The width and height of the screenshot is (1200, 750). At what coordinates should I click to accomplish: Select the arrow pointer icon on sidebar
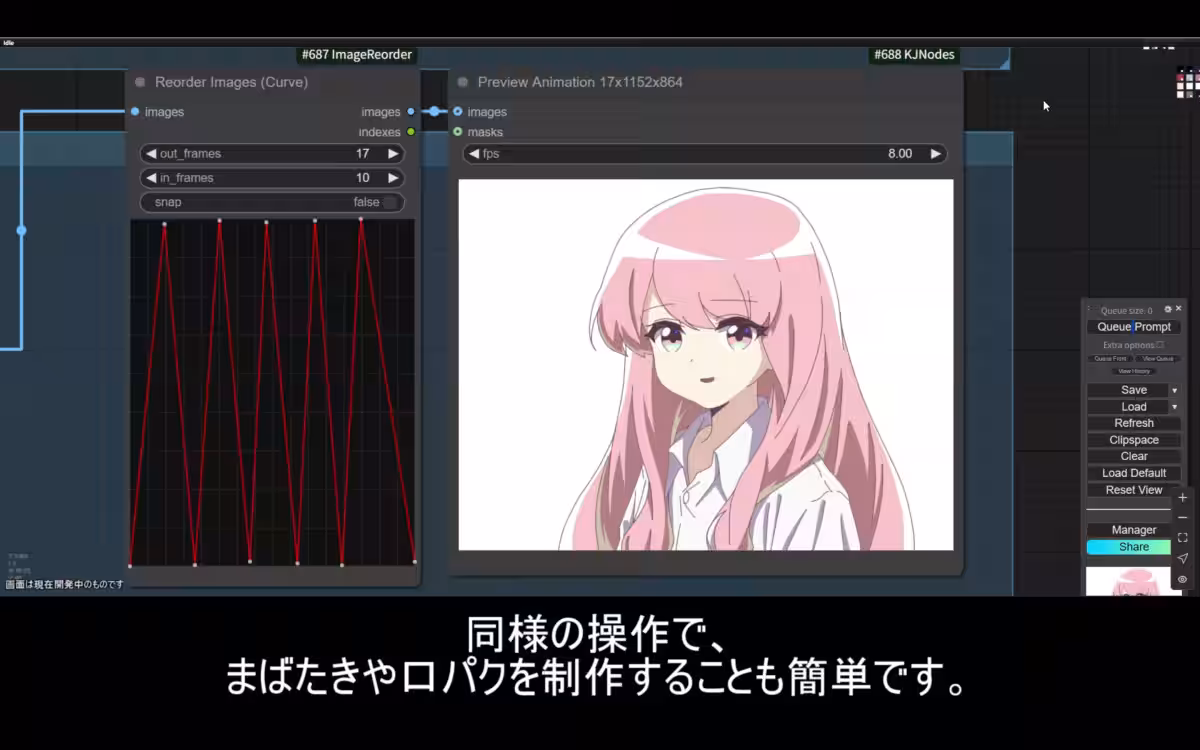tap(1182, 558)
